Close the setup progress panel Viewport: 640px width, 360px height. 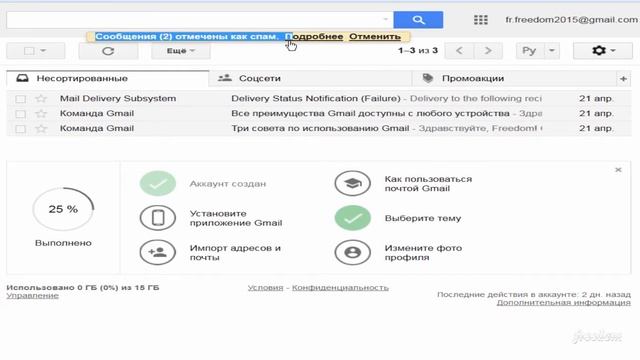tap(618, 170)
